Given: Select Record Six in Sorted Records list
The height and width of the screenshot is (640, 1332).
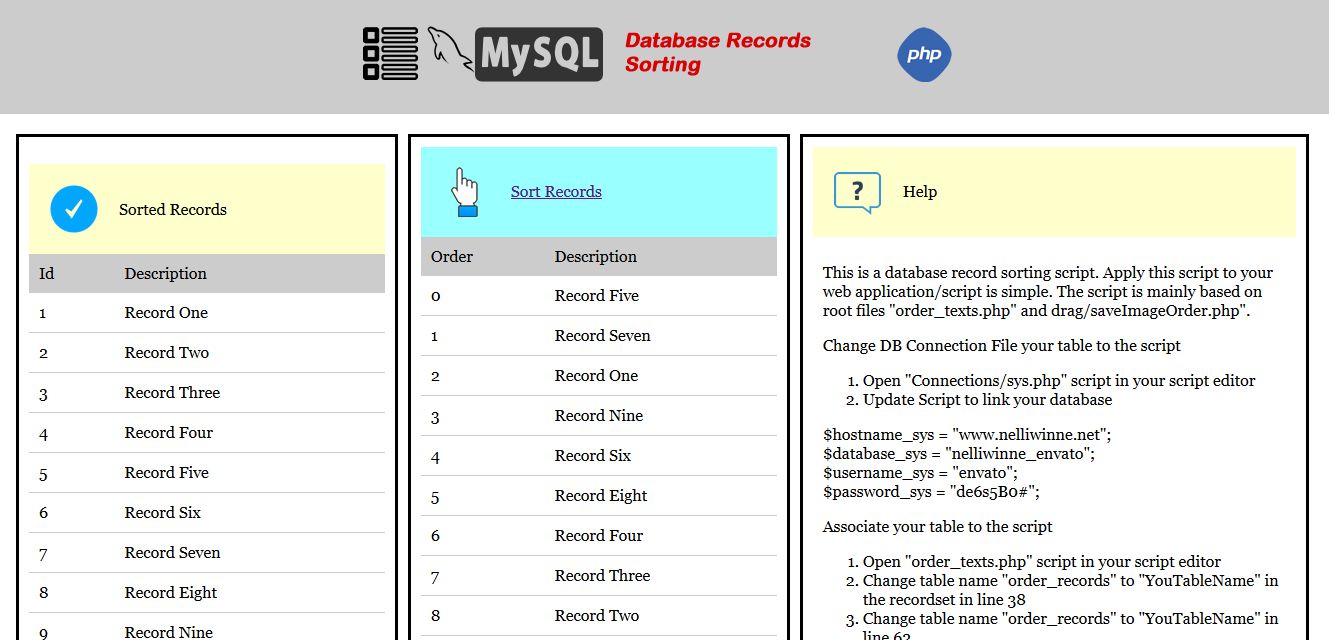Looking at the screenshot, I should pos(163,513).
